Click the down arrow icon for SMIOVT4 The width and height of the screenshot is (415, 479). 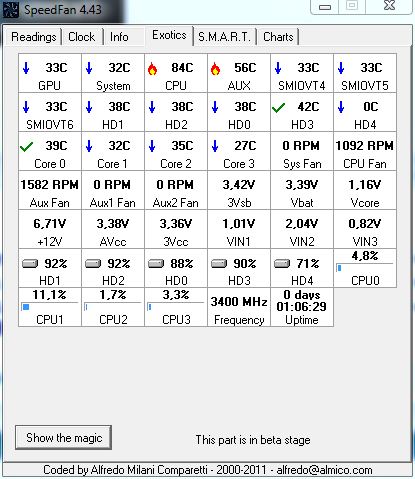click(x=278, y=68)
